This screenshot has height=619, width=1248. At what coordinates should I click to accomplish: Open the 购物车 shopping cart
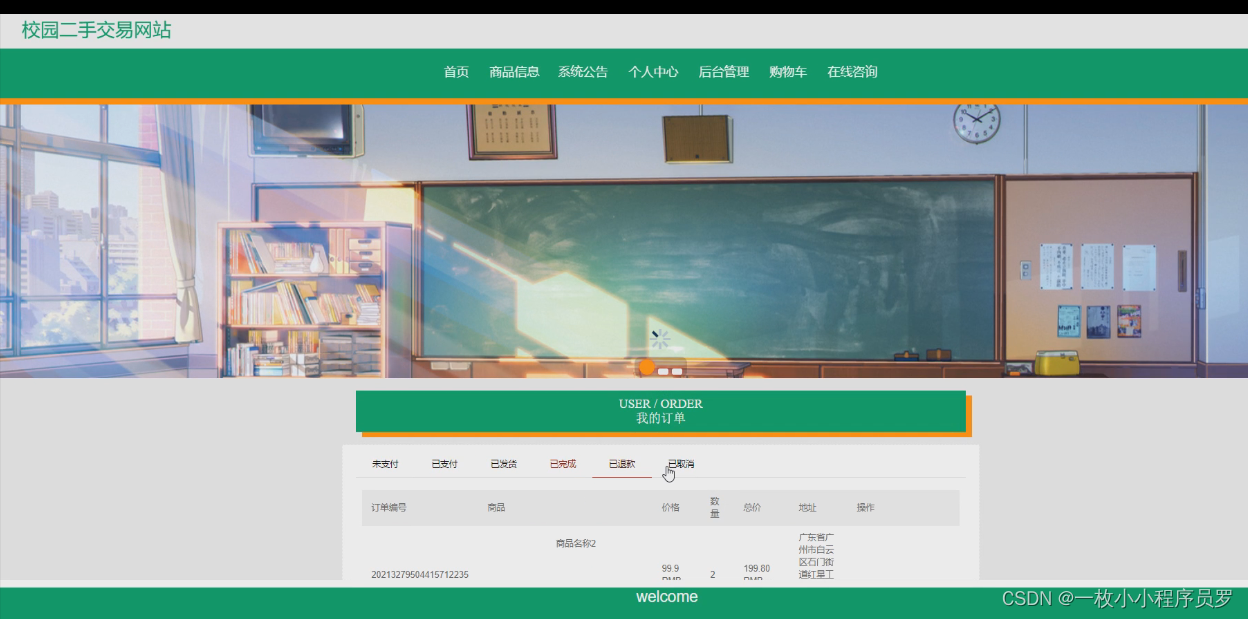click(x=788, y=72)
